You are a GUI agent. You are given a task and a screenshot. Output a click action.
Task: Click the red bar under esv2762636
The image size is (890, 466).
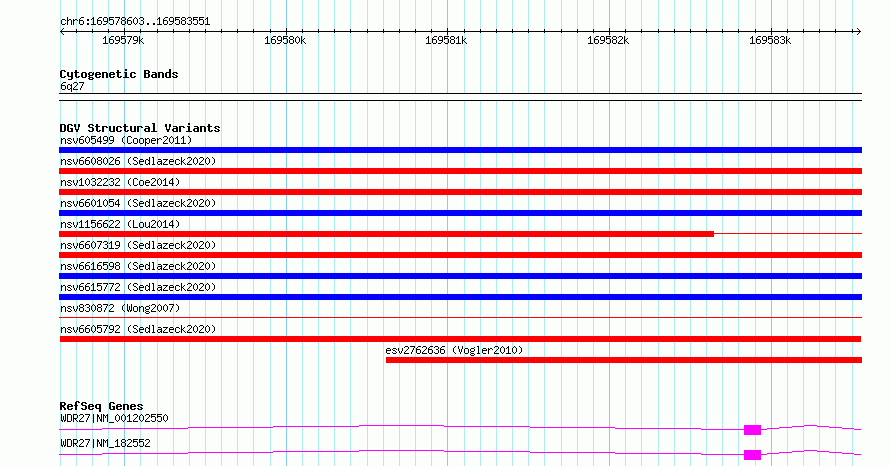click(x=624, y=360)
